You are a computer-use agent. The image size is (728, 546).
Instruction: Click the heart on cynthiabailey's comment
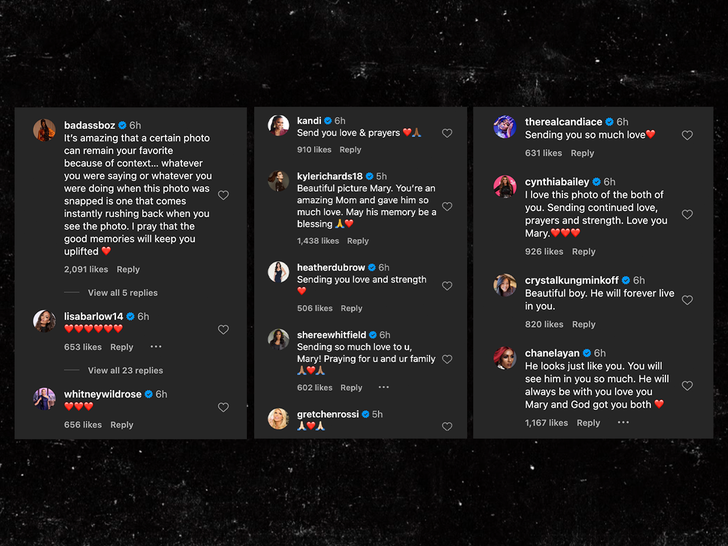tap(687, 214)
